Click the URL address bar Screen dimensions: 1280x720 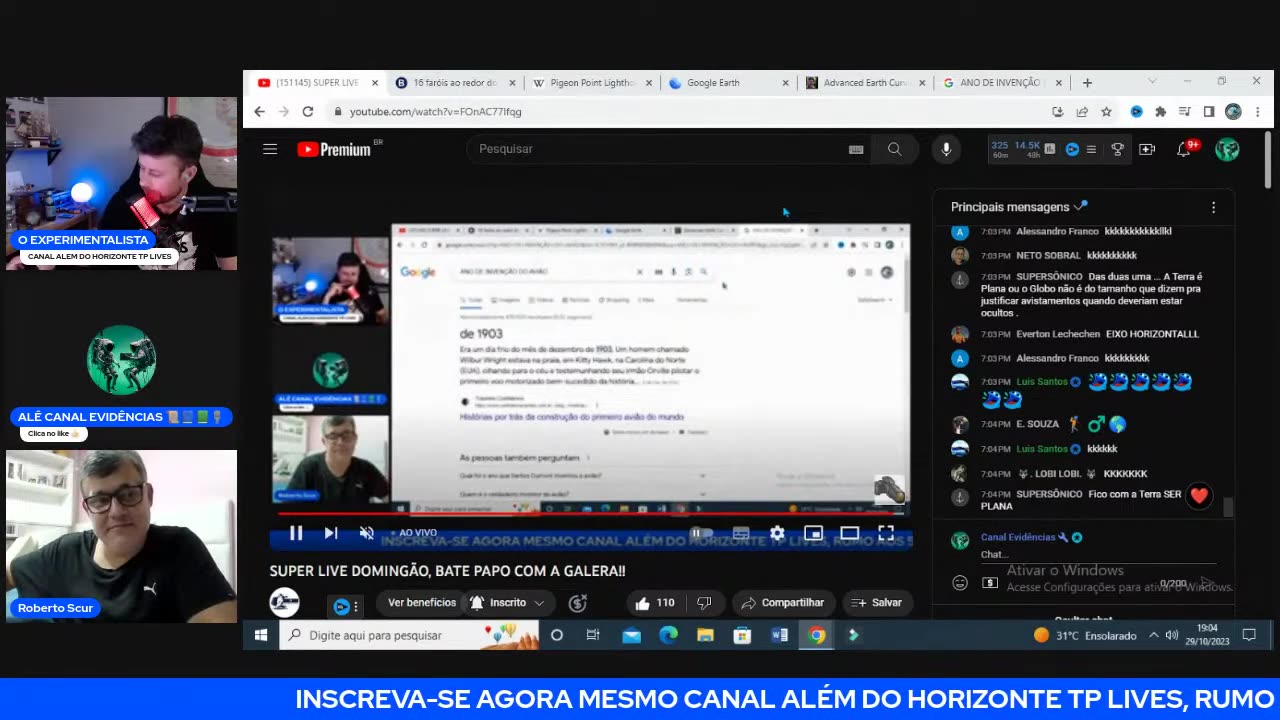tap(690, 112)
